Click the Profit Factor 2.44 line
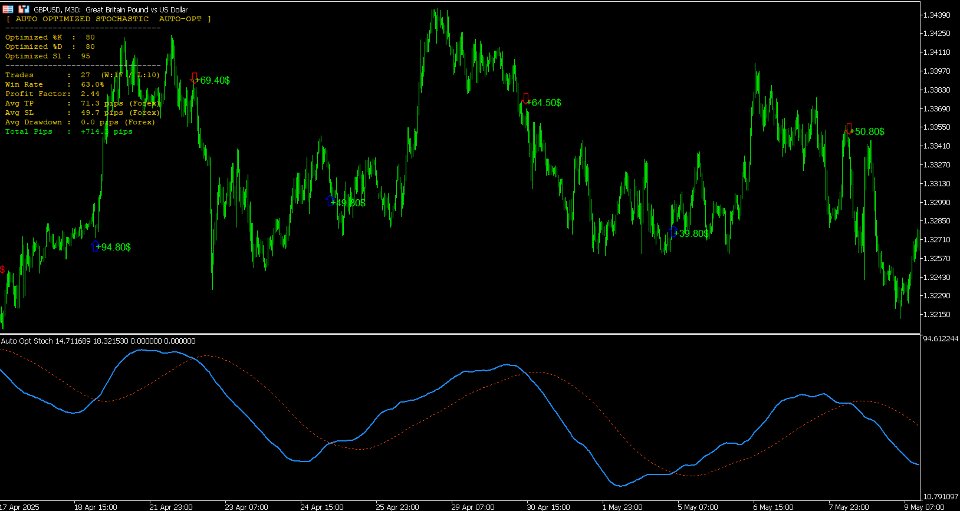This screenshot has width=960, height=511. (52, 94)
